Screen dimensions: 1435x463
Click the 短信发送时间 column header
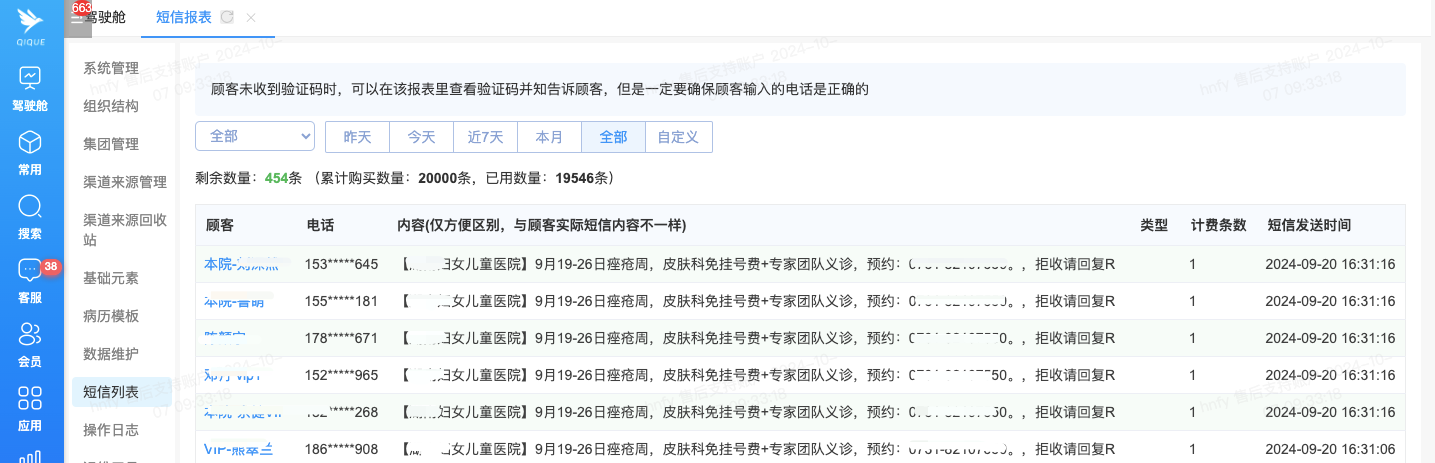tap(1309, 225)
